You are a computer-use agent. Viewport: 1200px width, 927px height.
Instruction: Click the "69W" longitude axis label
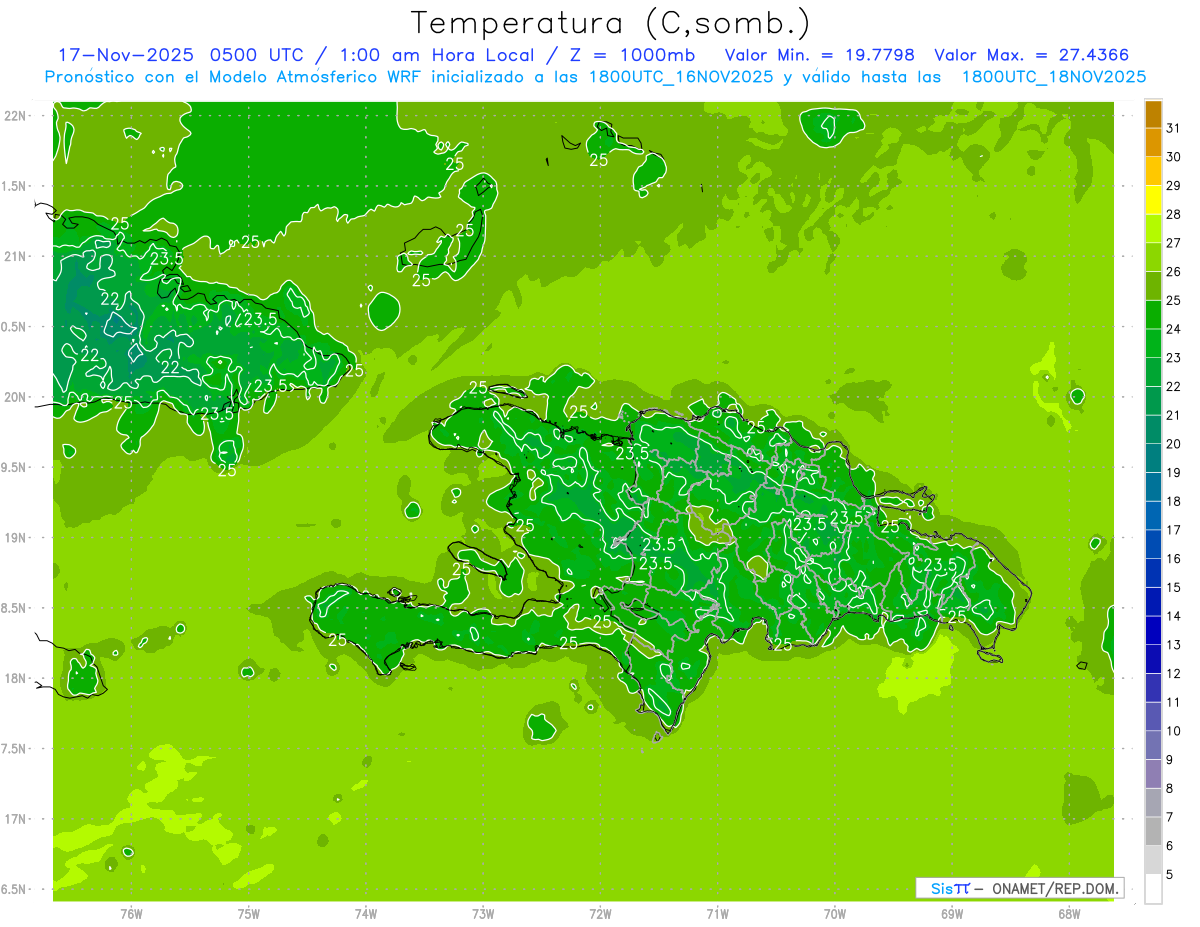pyautogui.click(x=952, y=914)
